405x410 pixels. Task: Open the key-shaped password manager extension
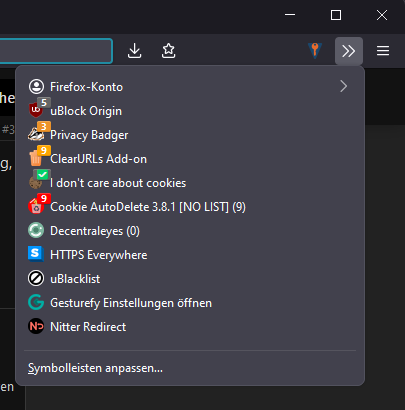pyautogui.click(x=315, y=51)
